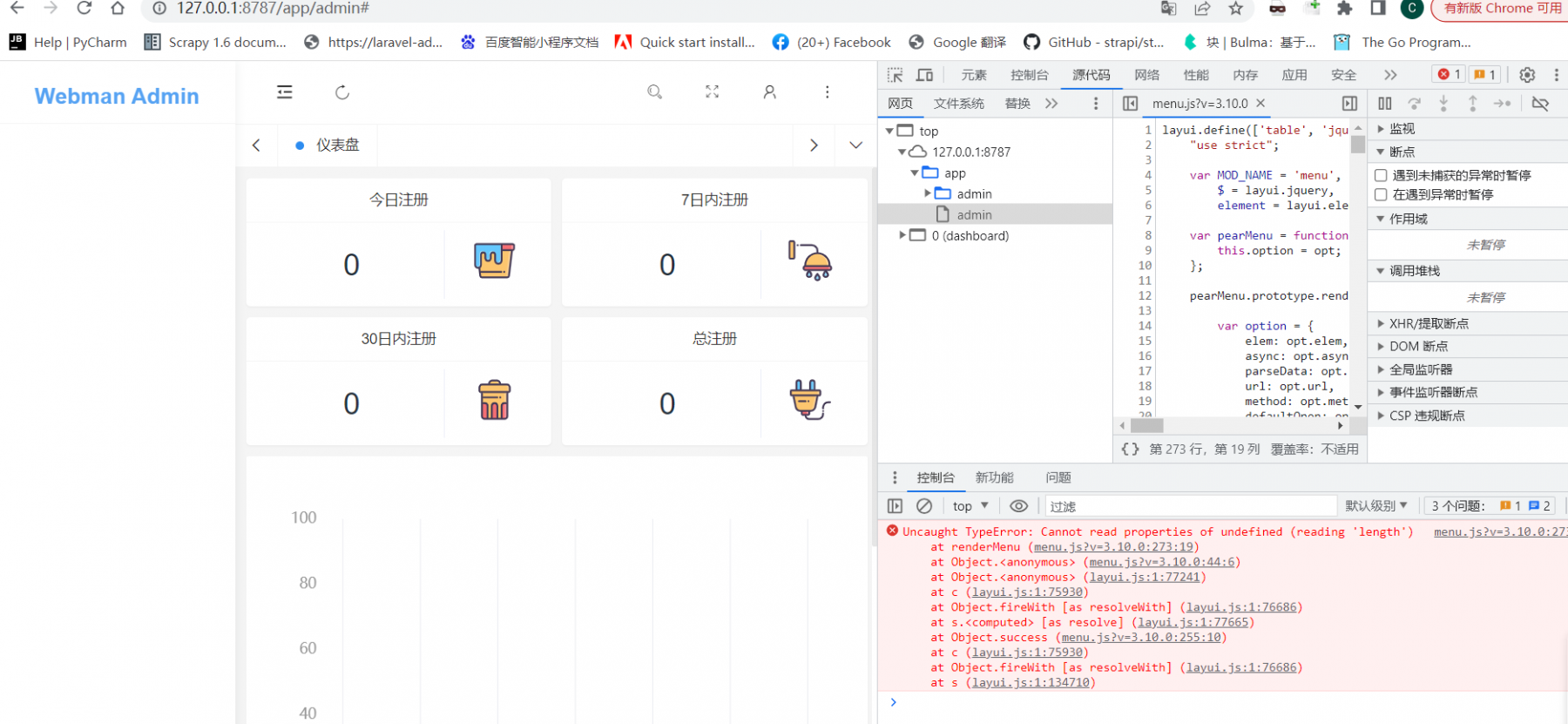Screen dimensions: 1568x724
Task: Clear the console with the clear icon
Action: click(x=924, y=506)
